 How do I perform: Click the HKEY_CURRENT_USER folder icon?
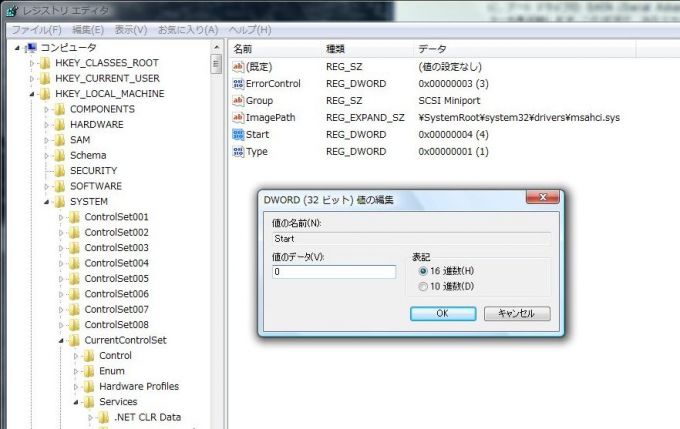45,79
